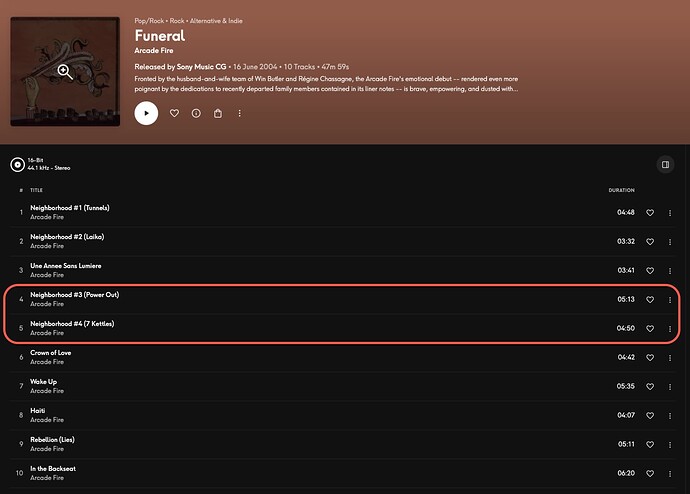Play the Funeral album
The image size is (690, 494).
tap(146, 113)
